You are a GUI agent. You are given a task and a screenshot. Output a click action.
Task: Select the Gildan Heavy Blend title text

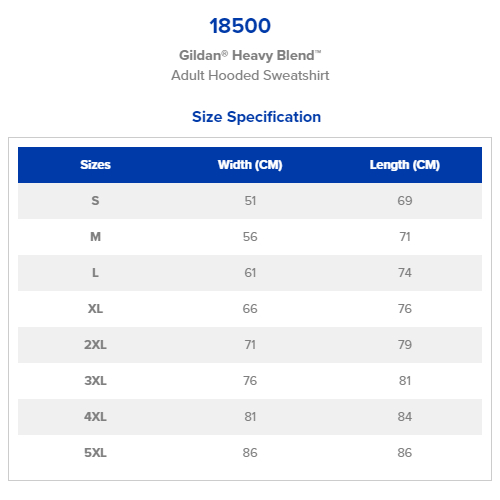(250, 56)
